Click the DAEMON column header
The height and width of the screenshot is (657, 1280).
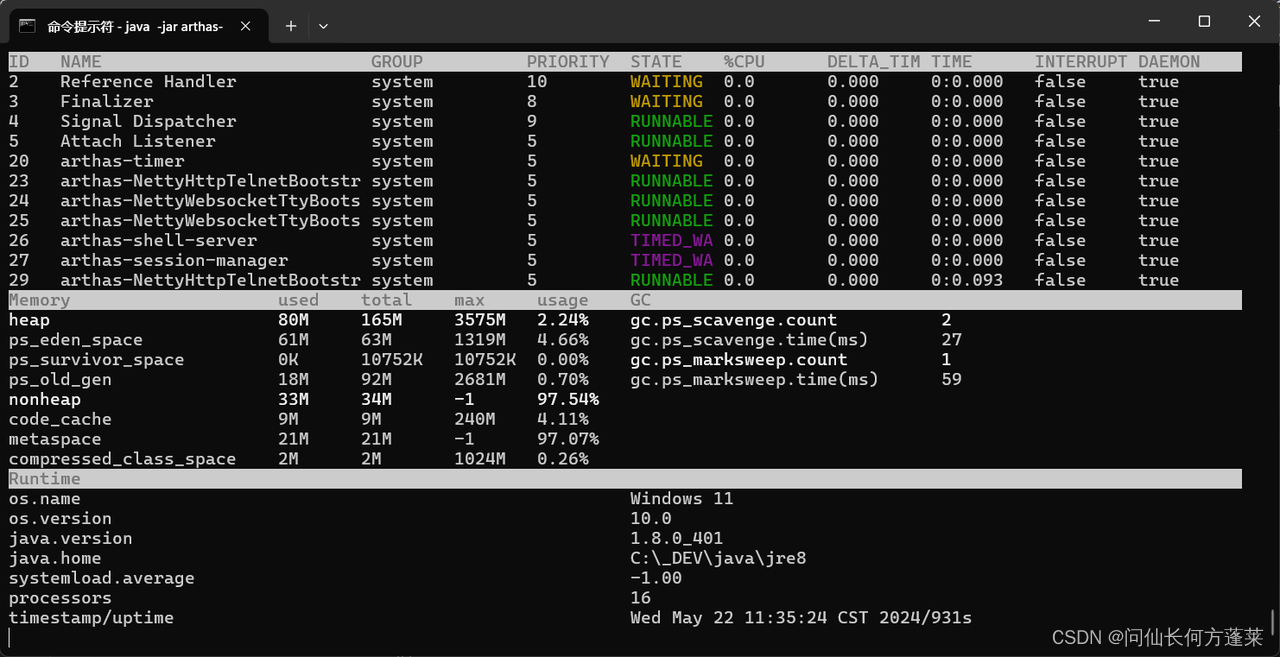1169,62
